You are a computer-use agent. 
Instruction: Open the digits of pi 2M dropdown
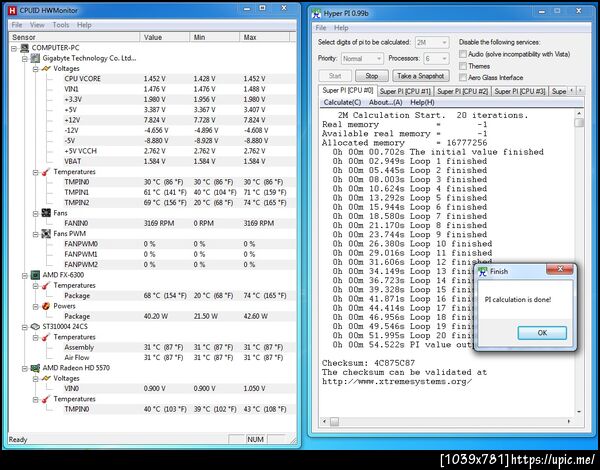click(x=432, y=42)
